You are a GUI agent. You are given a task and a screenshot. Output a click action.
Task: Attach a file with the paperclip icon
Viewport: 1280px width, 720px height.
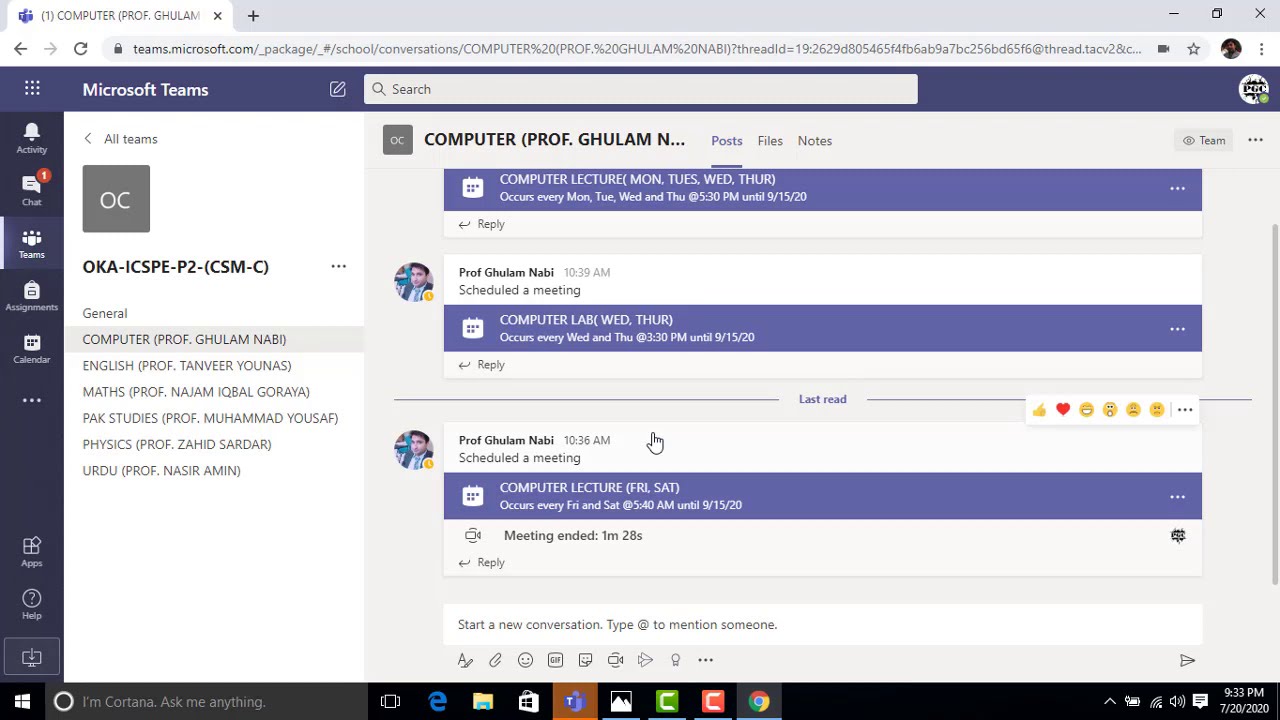[495, 660]
